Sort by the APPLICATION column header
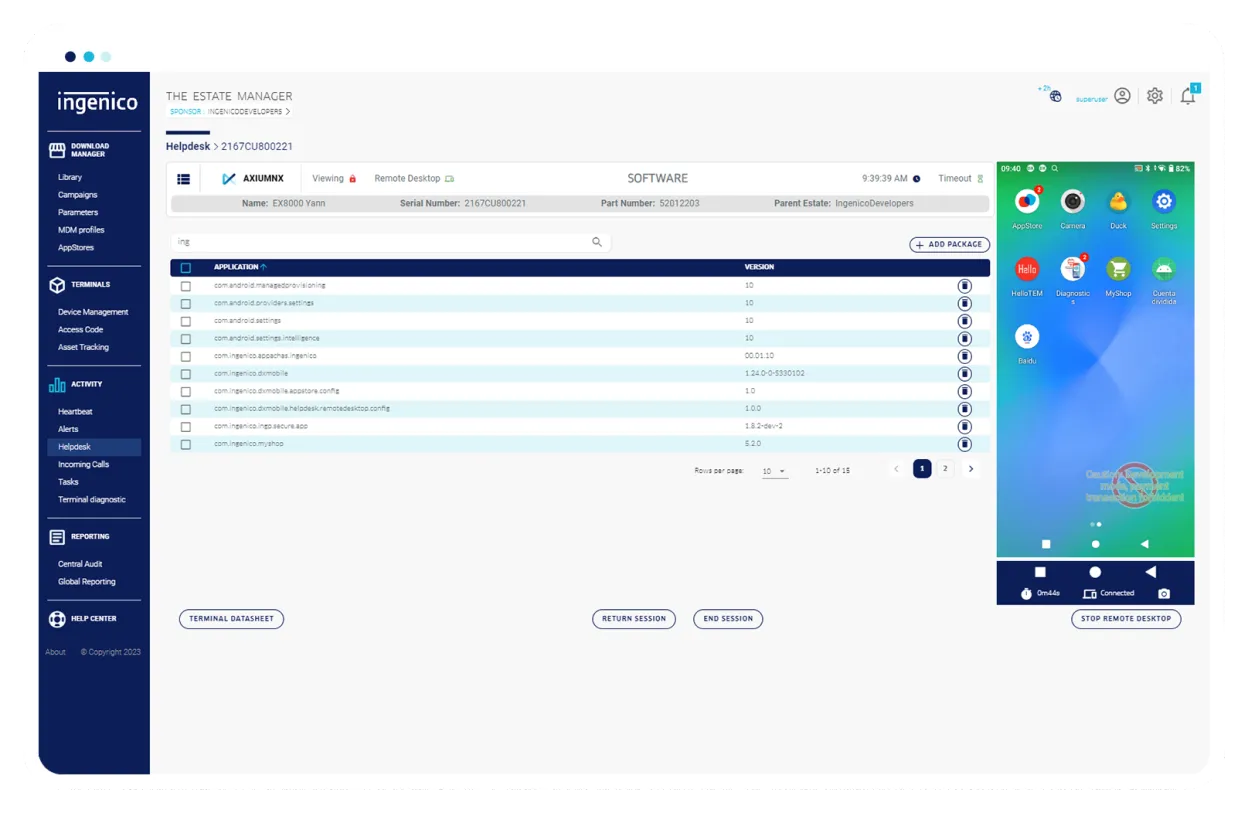The height and width of the screenshot is (813, 1248). click(x=240, y=268)
